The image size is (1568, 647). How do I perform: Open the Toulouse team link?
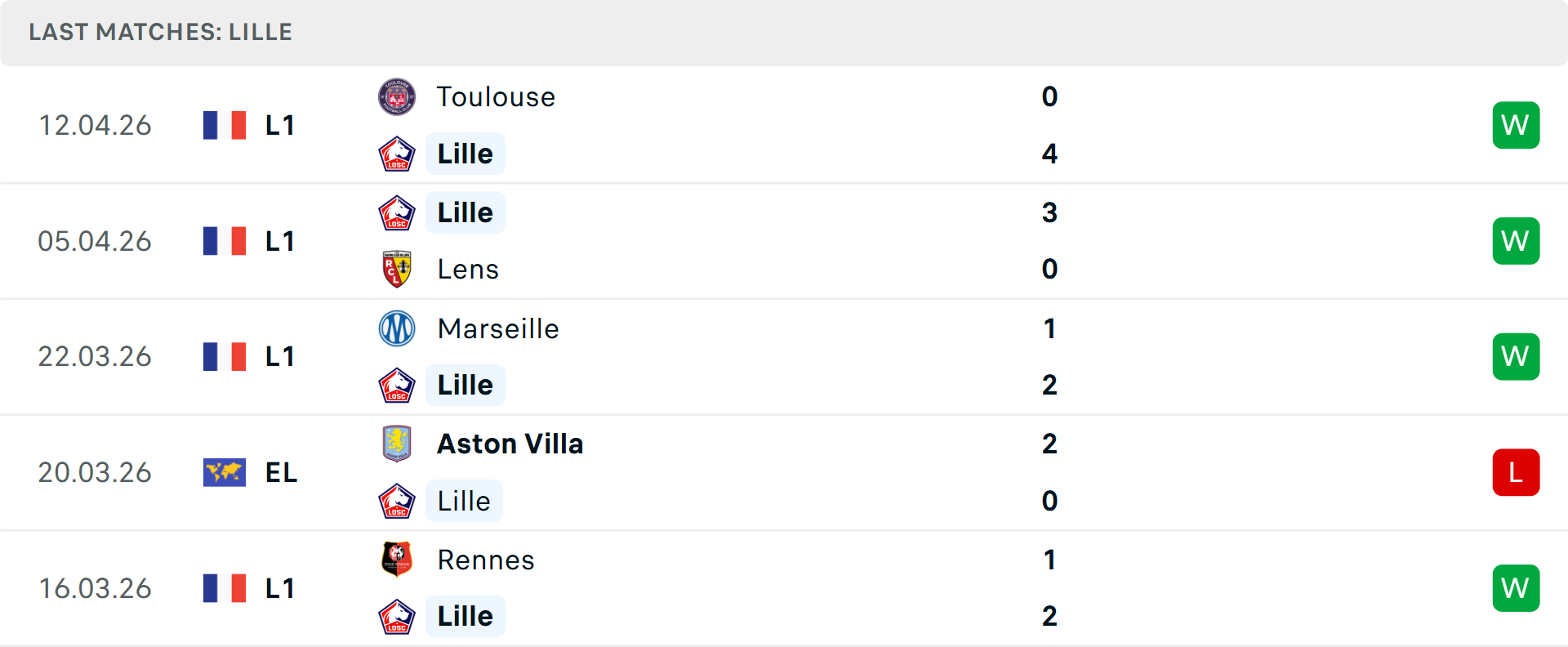(496, 97)
